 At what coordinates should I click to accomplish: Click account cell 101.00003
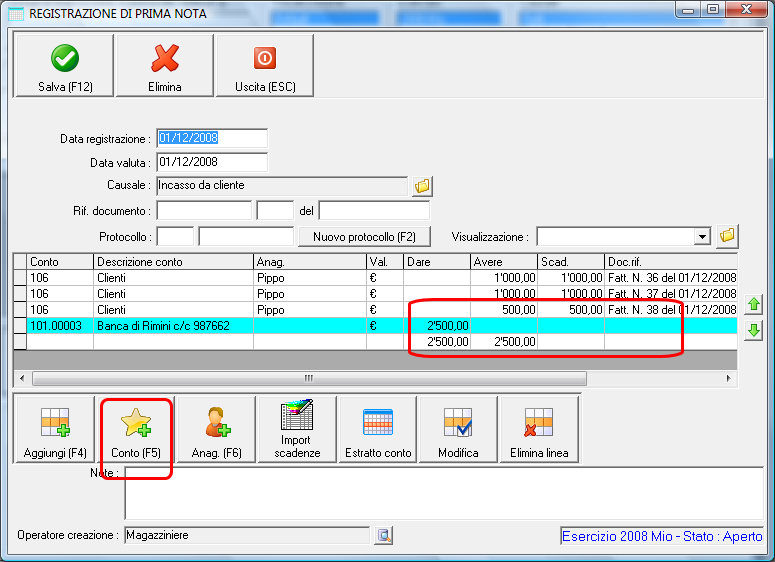tap(60, 326)
